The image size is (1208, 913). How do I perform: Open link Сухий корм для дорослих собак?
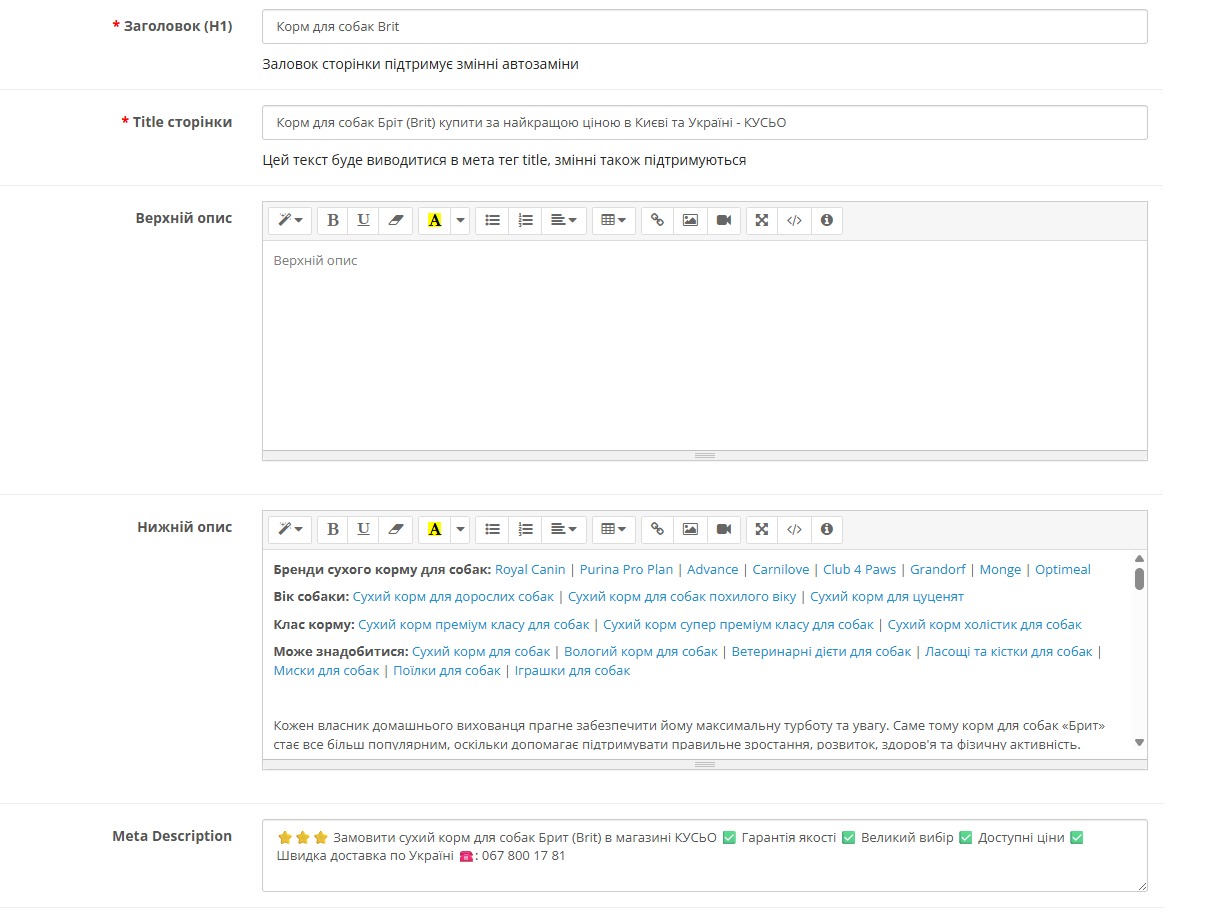[x=453, y=597]
